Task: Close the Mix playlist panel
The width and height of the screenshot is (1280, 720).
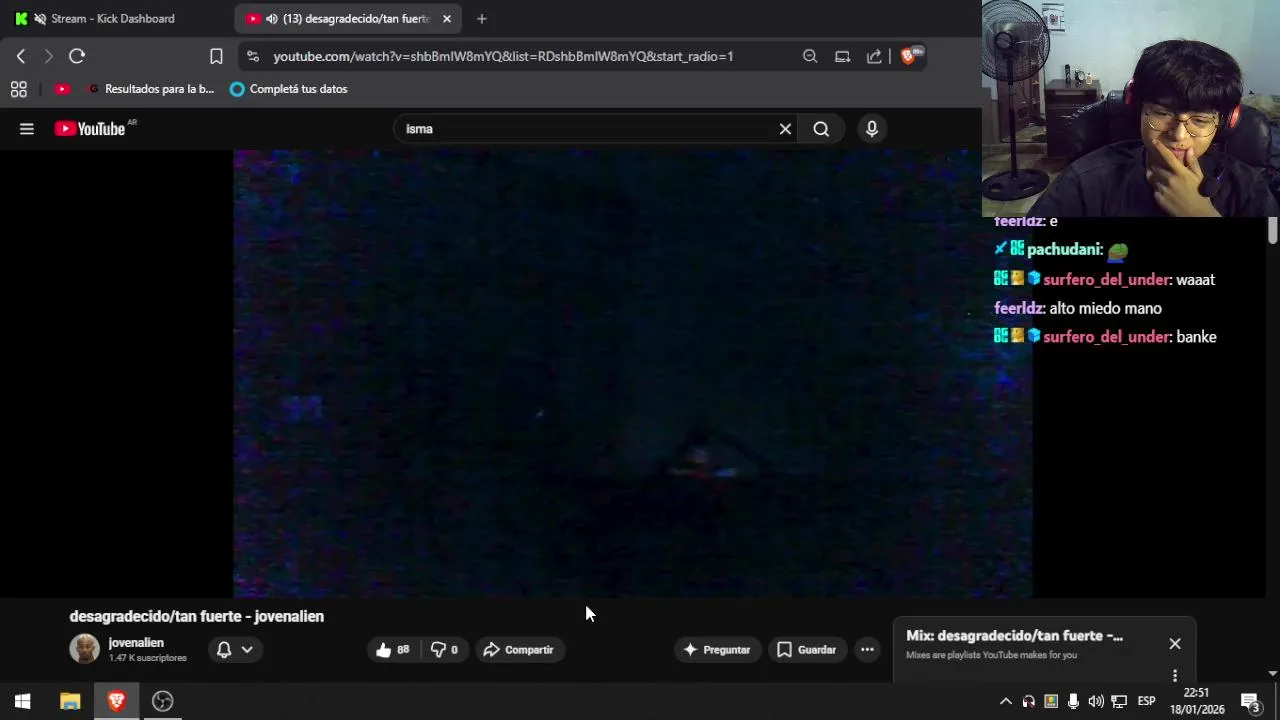Action: 1175,644
